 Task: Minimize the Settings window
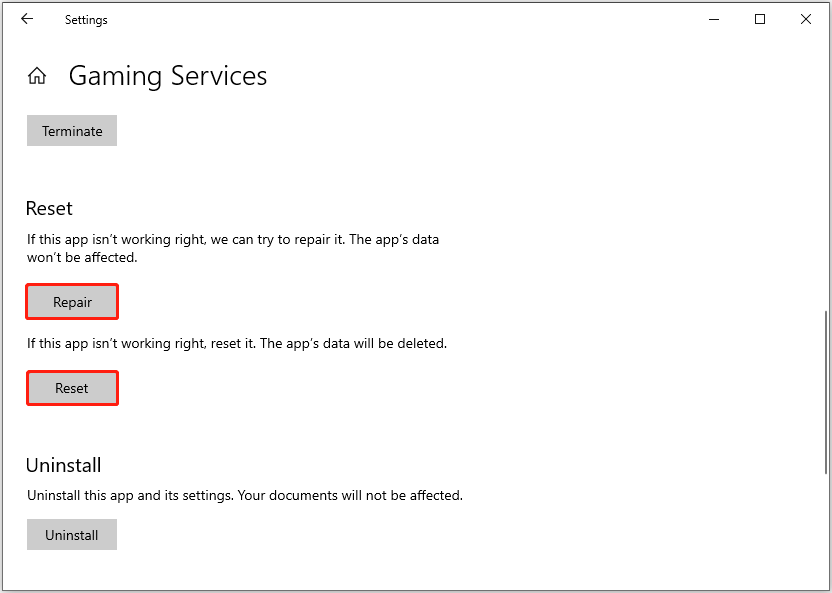tap(713, 19)
